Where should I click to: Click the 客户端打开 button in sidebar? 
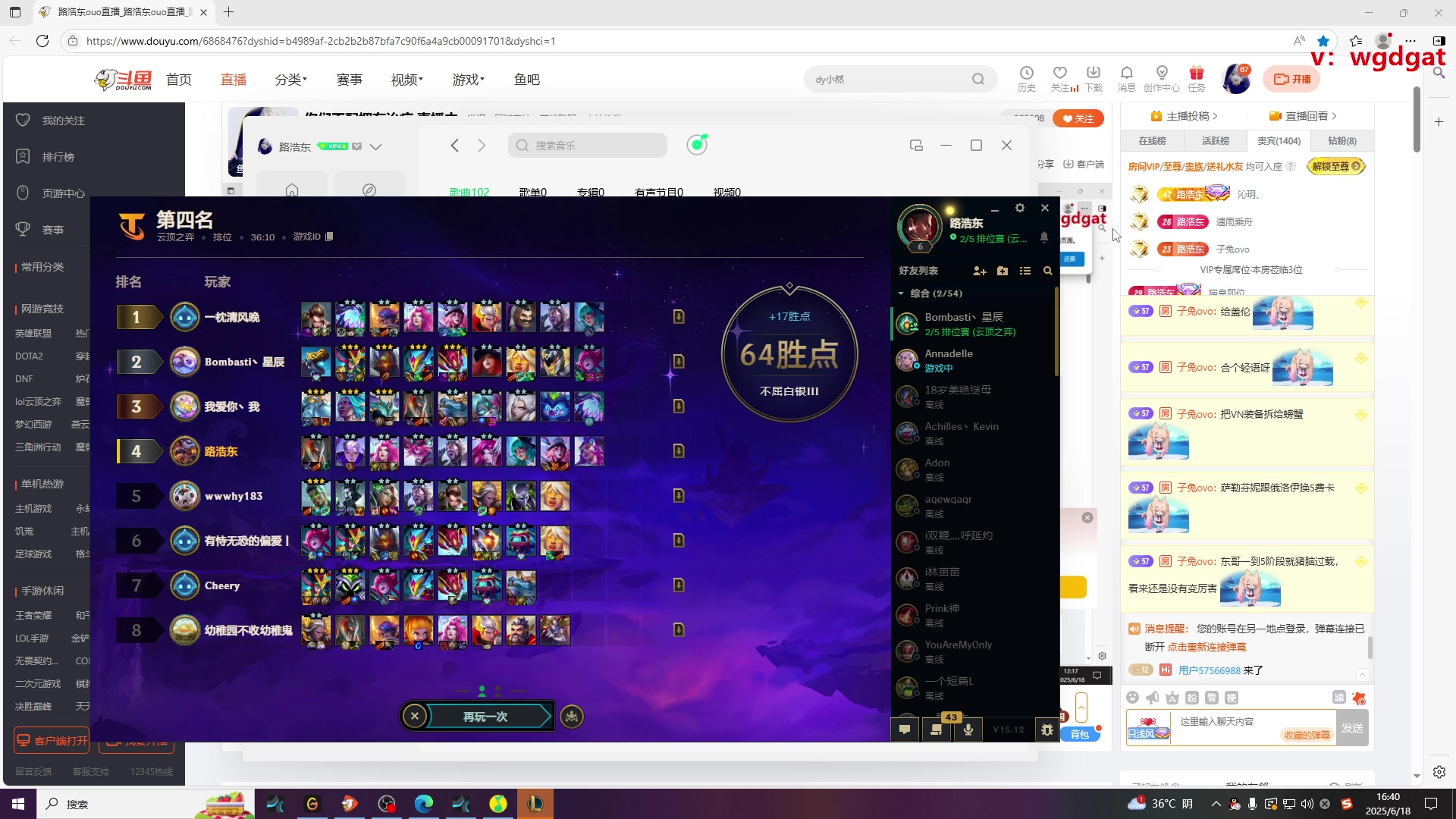click(x=52, y=741)
